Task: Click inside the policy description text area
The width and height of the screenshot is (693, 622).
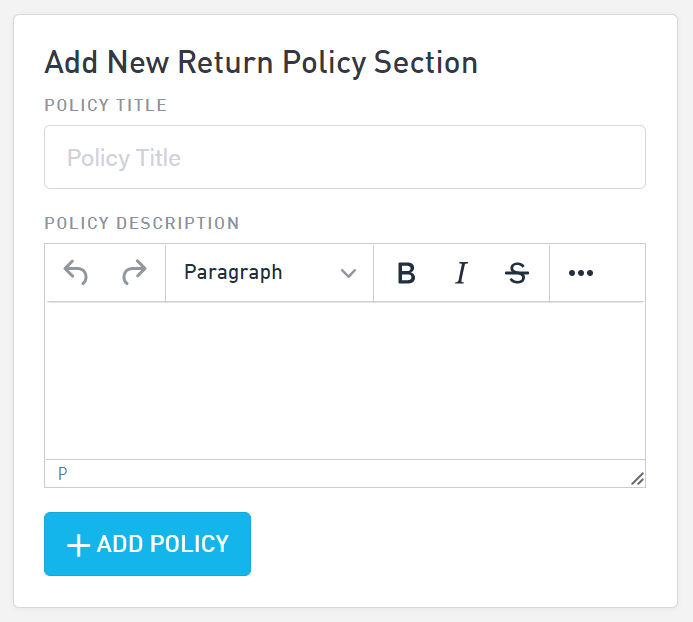Action: coord(345,380)
